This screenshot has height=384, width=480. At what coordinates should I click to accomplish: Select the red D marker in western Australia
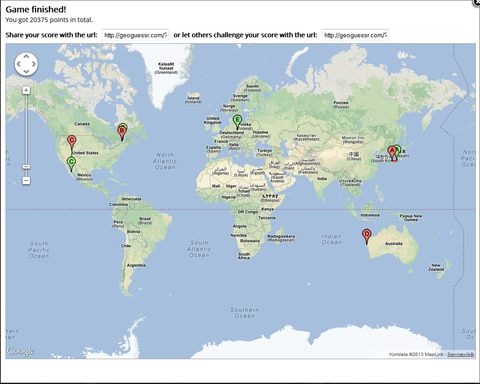(367, 235)
